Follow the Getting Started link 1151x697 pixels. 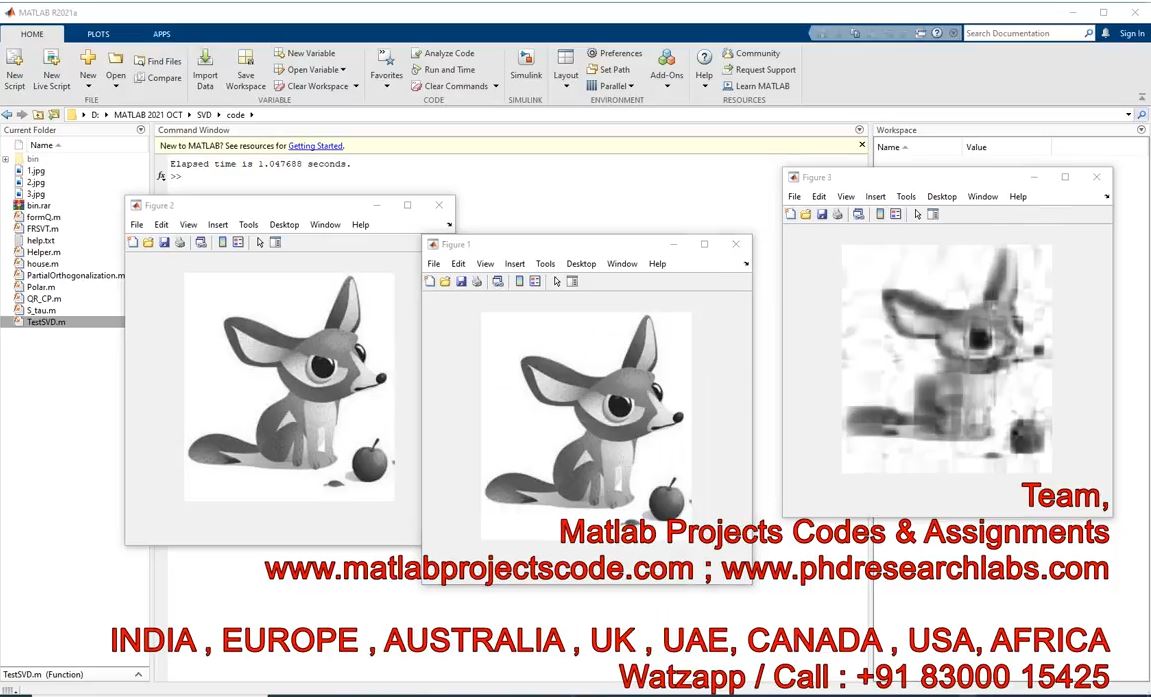[315, 146]
